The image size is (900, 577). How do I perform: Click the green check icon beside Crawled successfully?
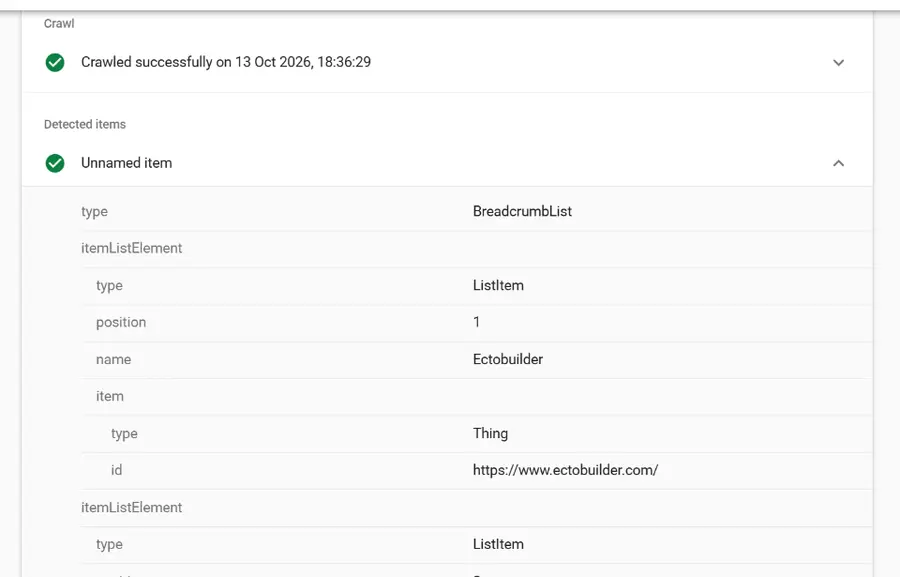tap(55, 62)
